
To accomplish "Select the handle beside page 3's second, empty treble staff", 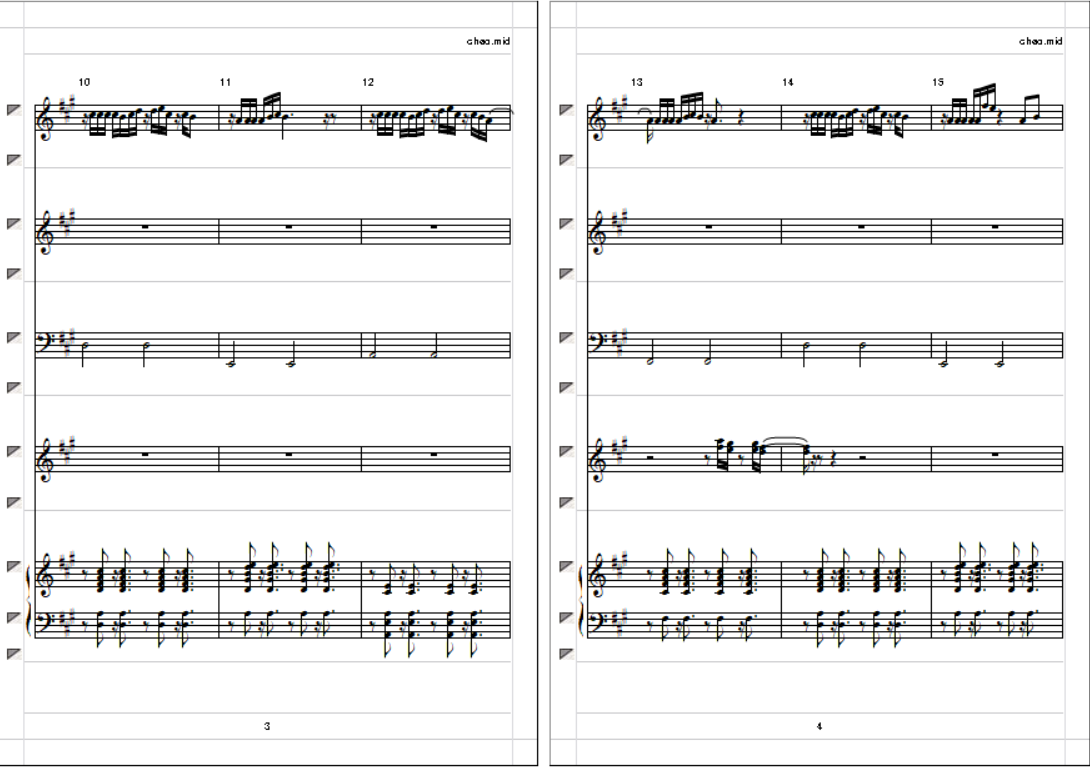I will pyautogui.click(x=13, y=223).
